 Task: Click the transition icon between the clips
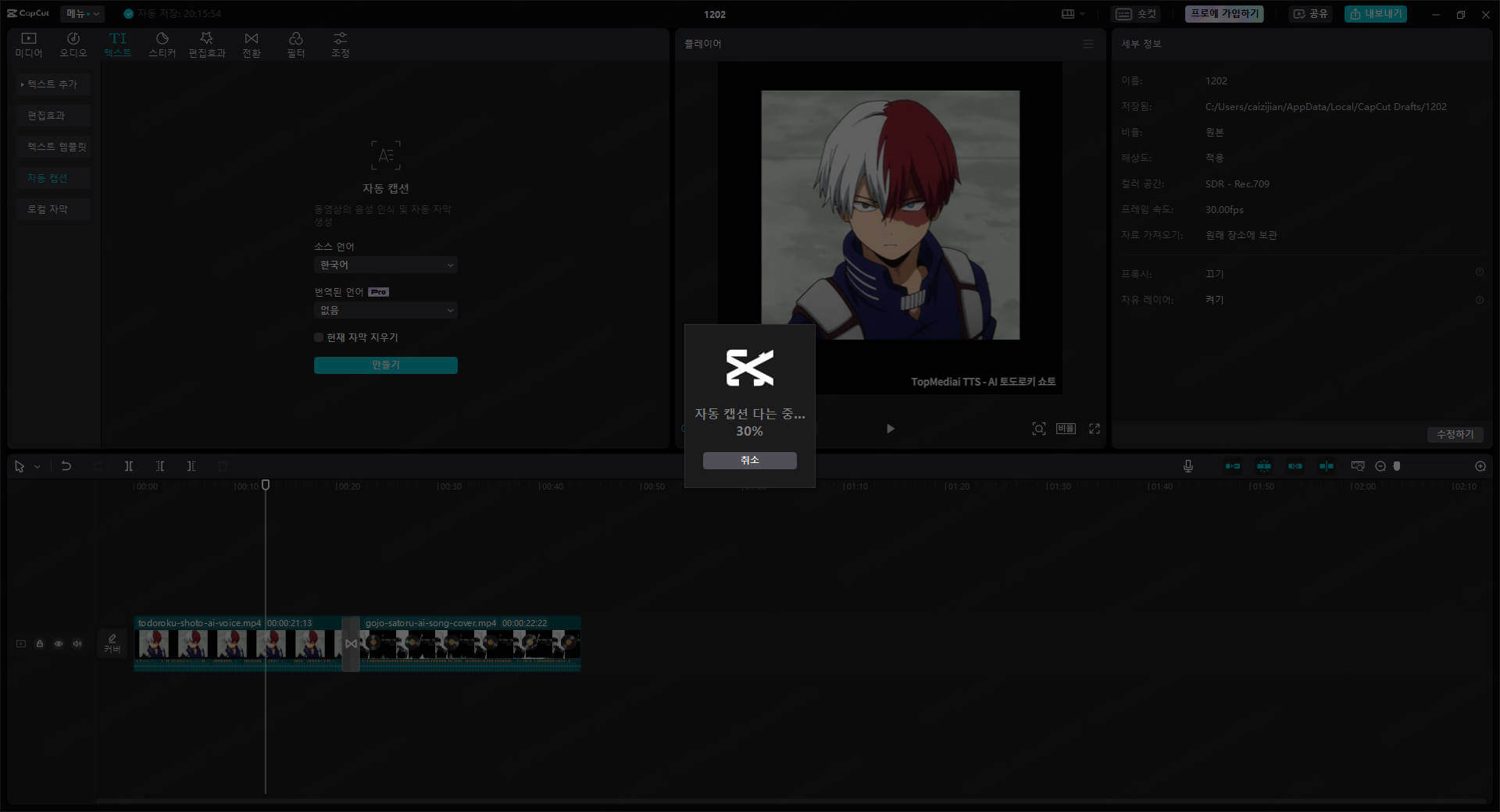click(351, 643)
